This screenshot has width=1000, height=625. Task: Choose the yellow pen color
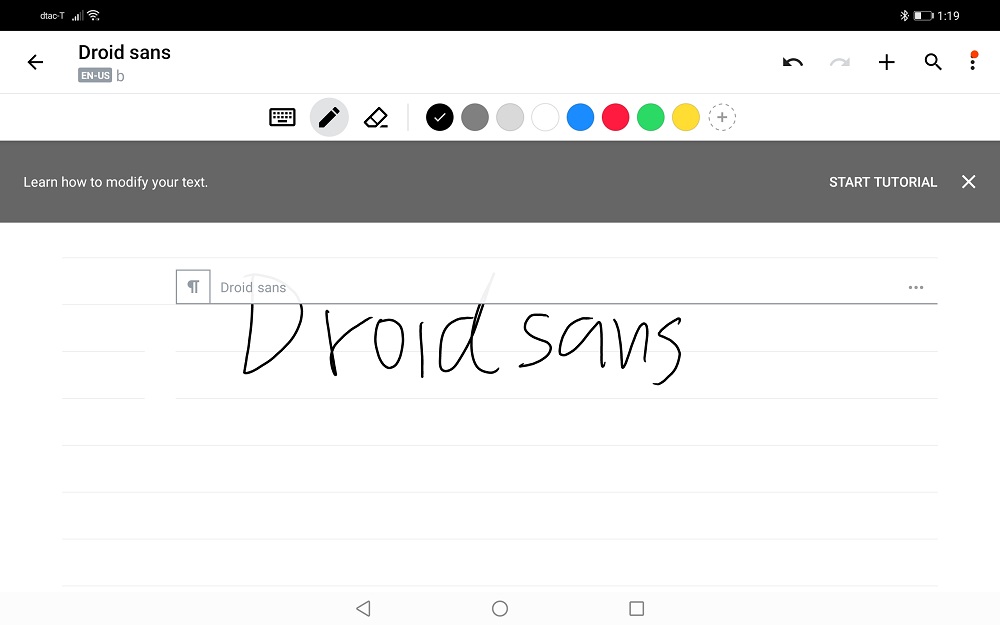point(686,117)
